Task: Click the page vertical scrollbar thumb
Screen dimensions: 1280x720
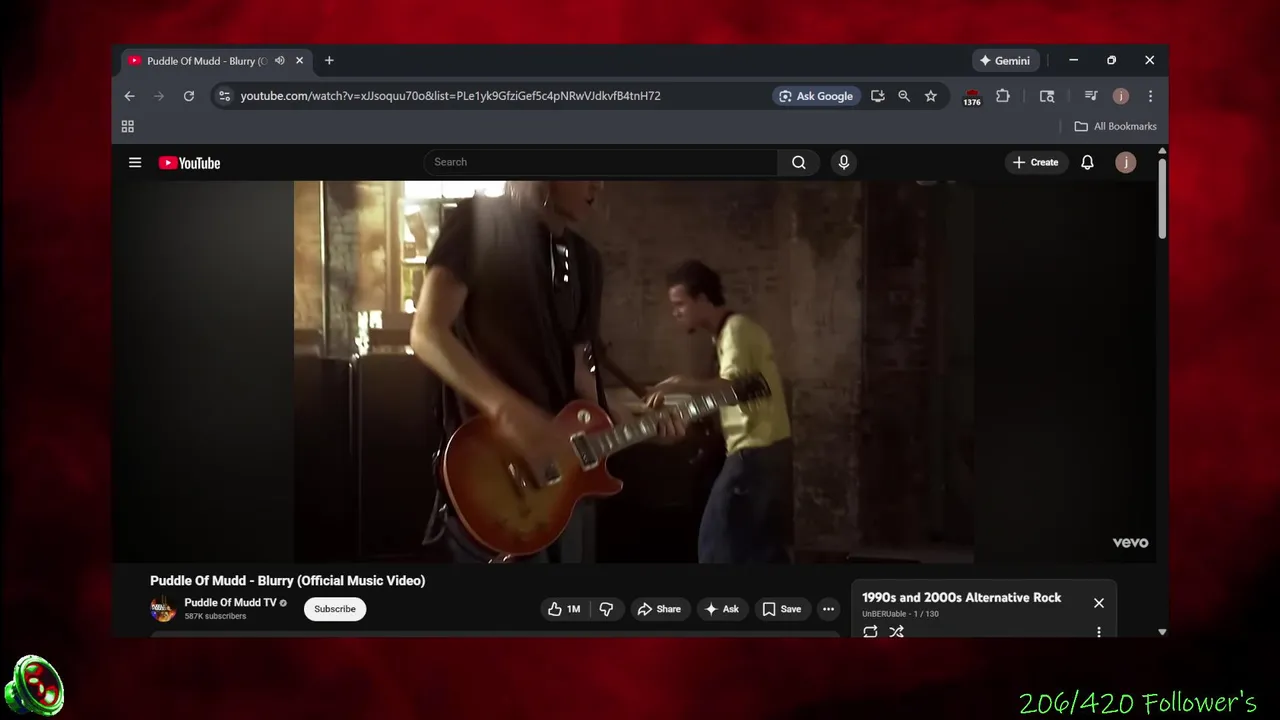Action: [1162, 198]
